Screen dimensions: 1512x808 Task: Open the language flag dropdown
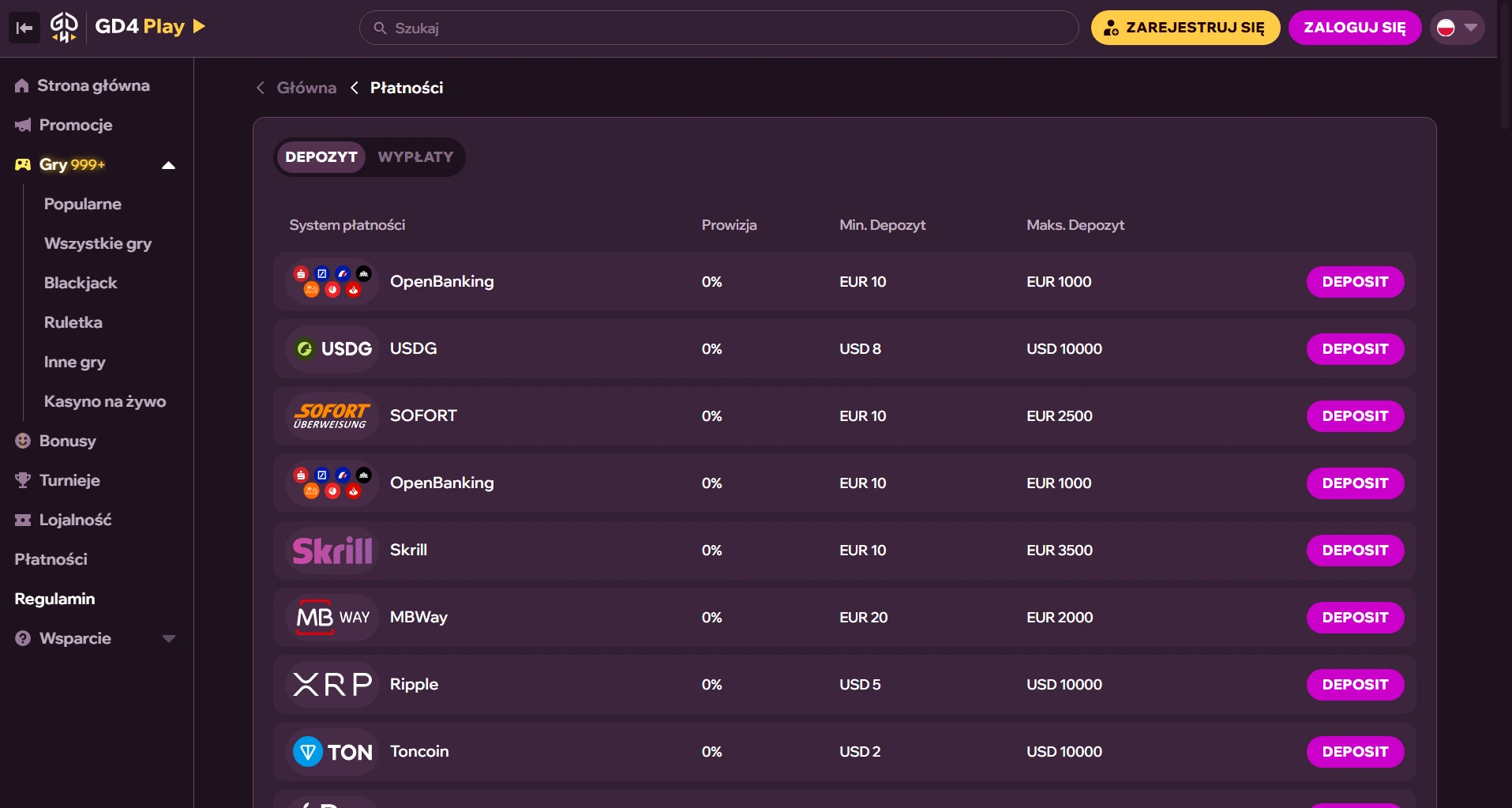1457,28
